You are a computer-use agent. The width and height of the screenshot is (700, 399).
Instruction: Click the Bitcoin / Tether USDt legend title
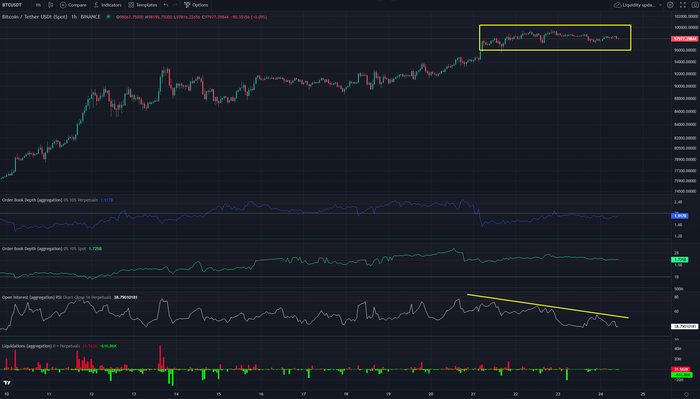[x=51, y=17]
